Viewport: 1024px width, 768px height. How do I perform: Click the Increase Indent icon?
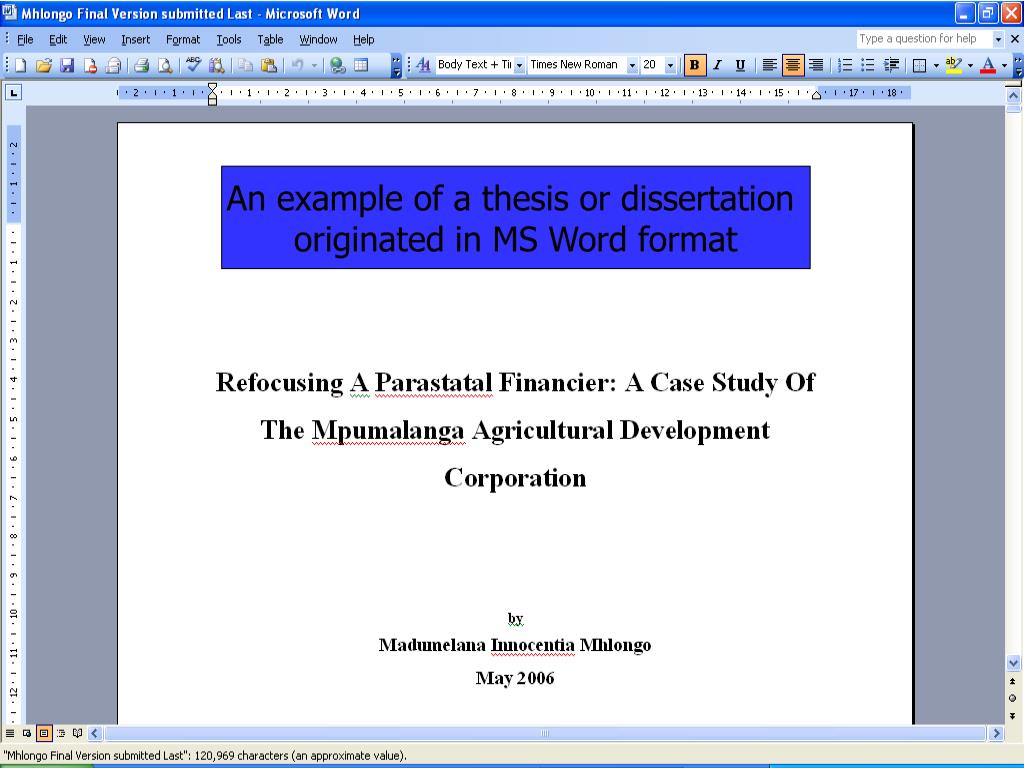point(891,65)
